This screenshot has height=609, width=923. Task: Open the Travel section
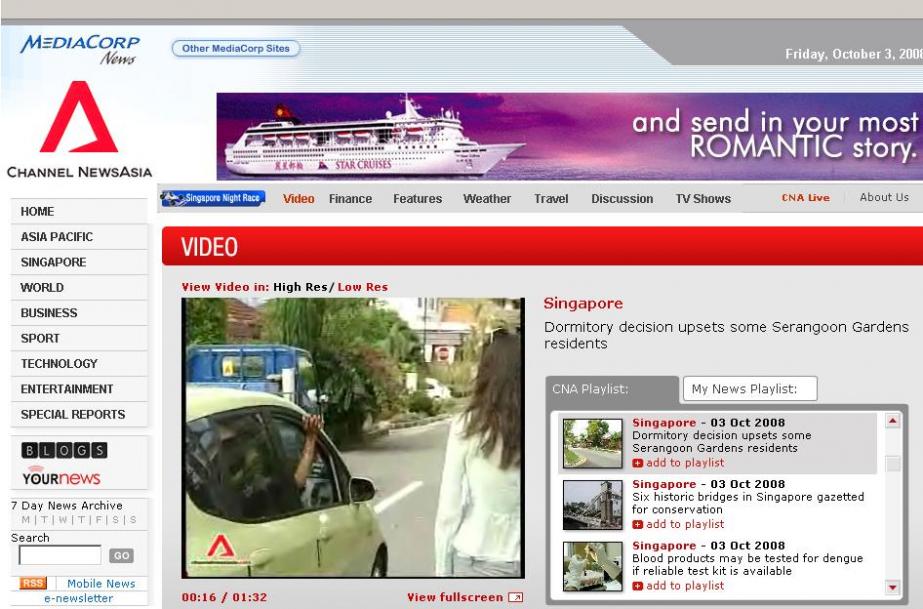(x=551, y=199)
